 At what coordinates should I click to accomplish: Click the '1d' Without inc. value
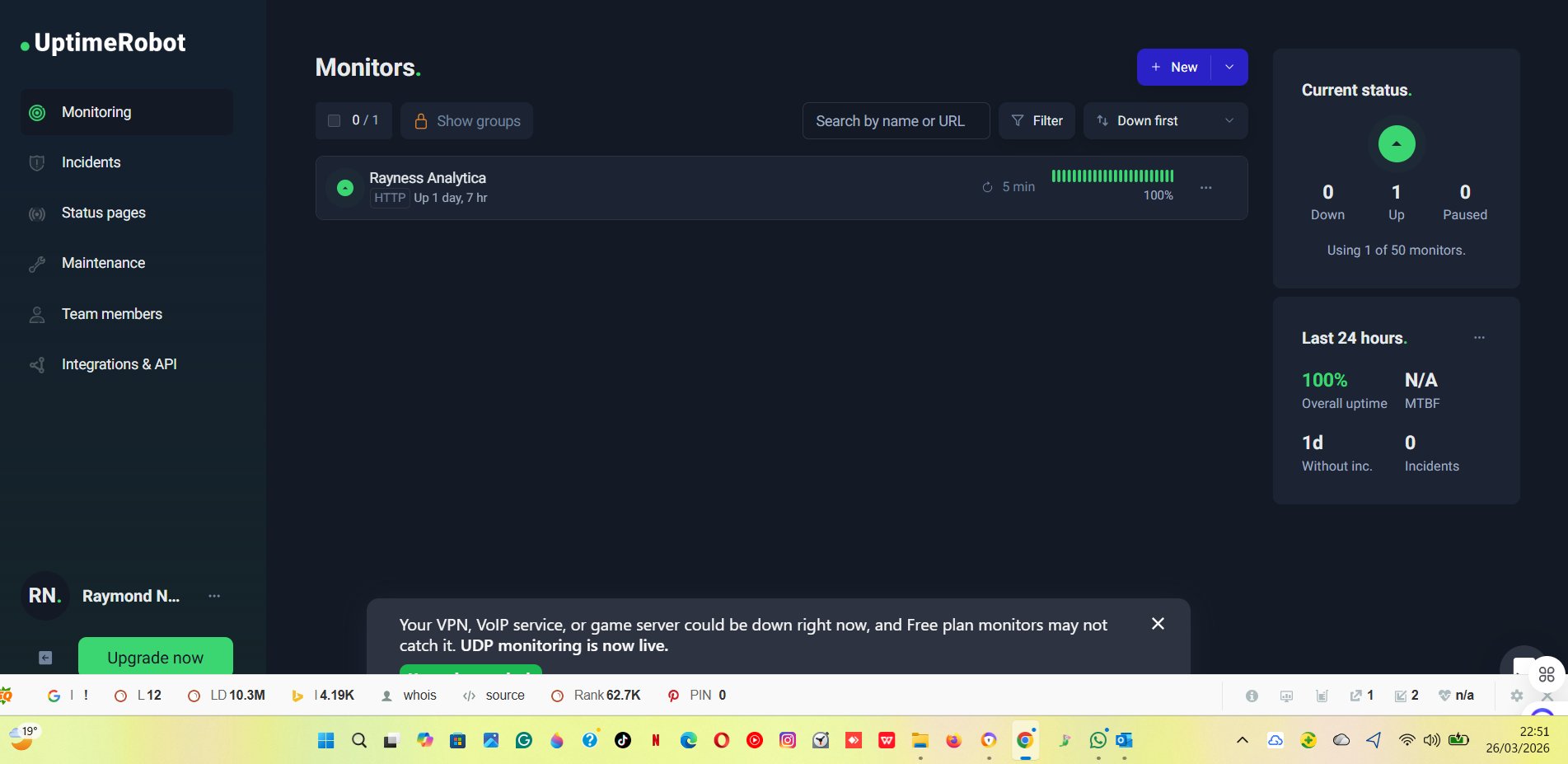(x=1313, y=443)
